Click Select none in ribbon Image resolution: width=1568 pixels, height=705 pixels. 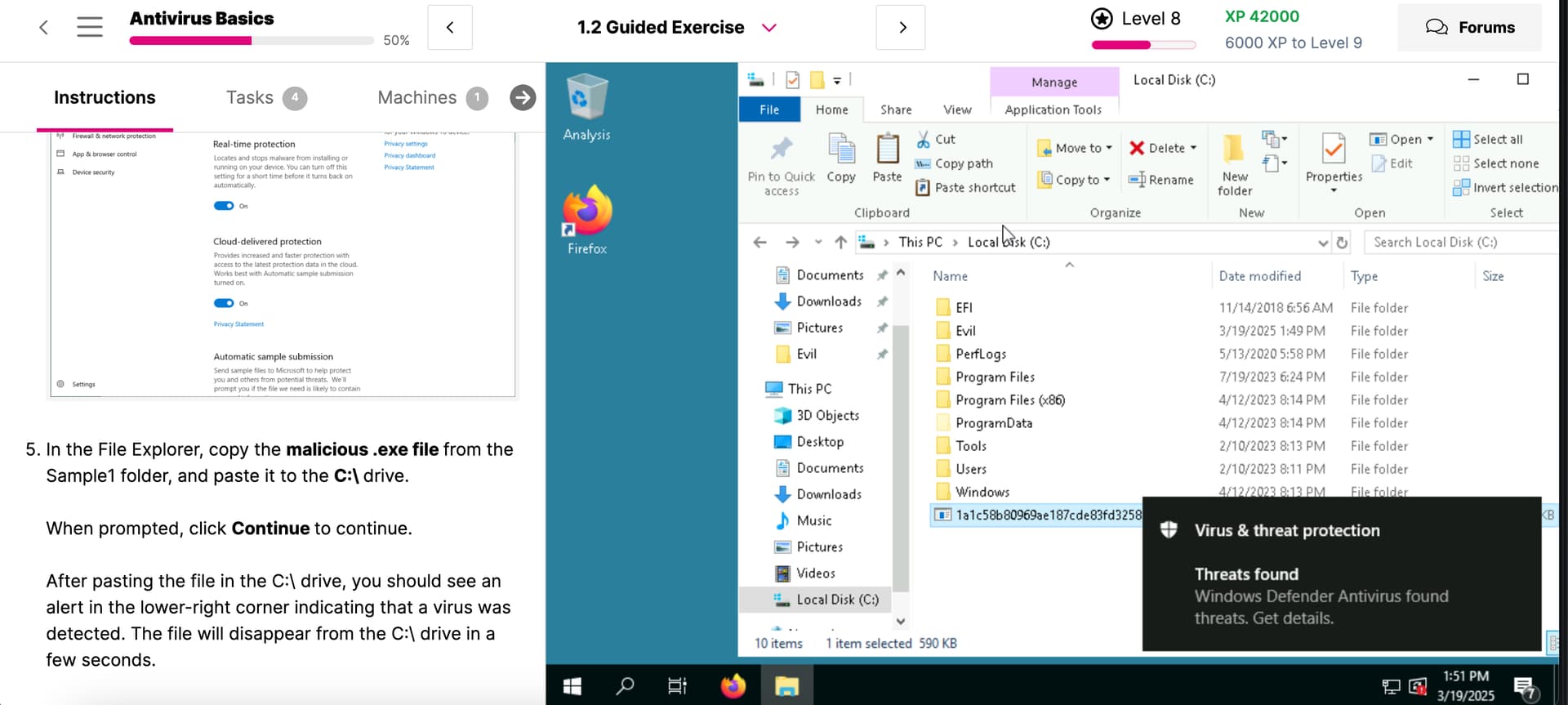(x=1496, y=163)
